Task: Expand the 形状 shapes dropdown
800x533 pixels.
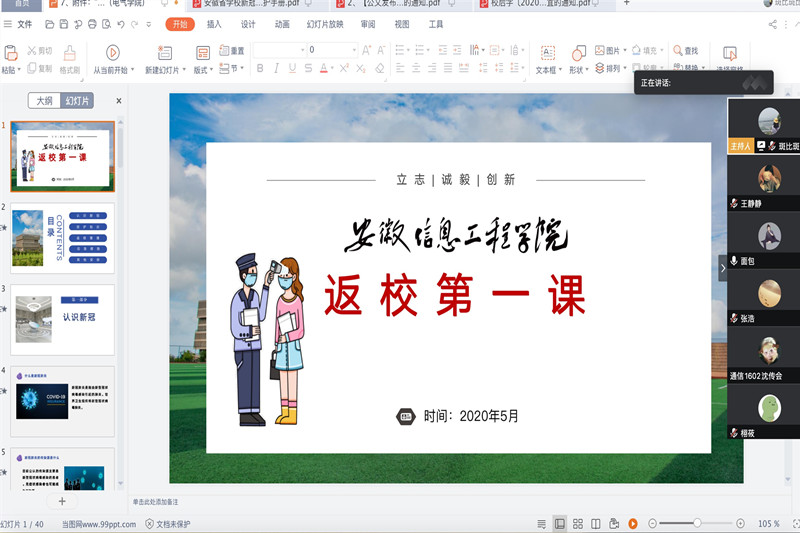Action: [x=588, y=71]
